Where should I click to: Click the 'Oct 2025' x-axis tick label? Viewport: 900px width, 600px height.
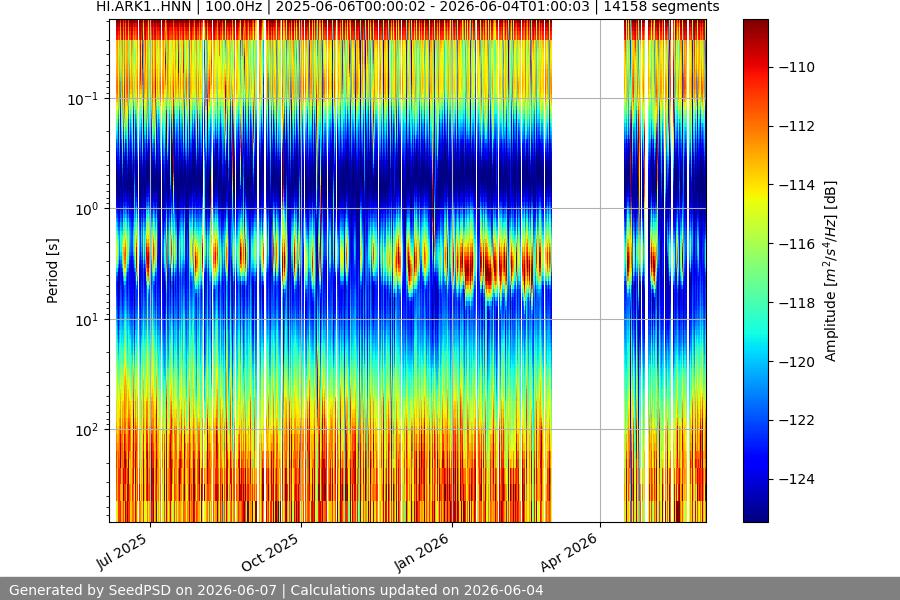(x=270, y=552)
